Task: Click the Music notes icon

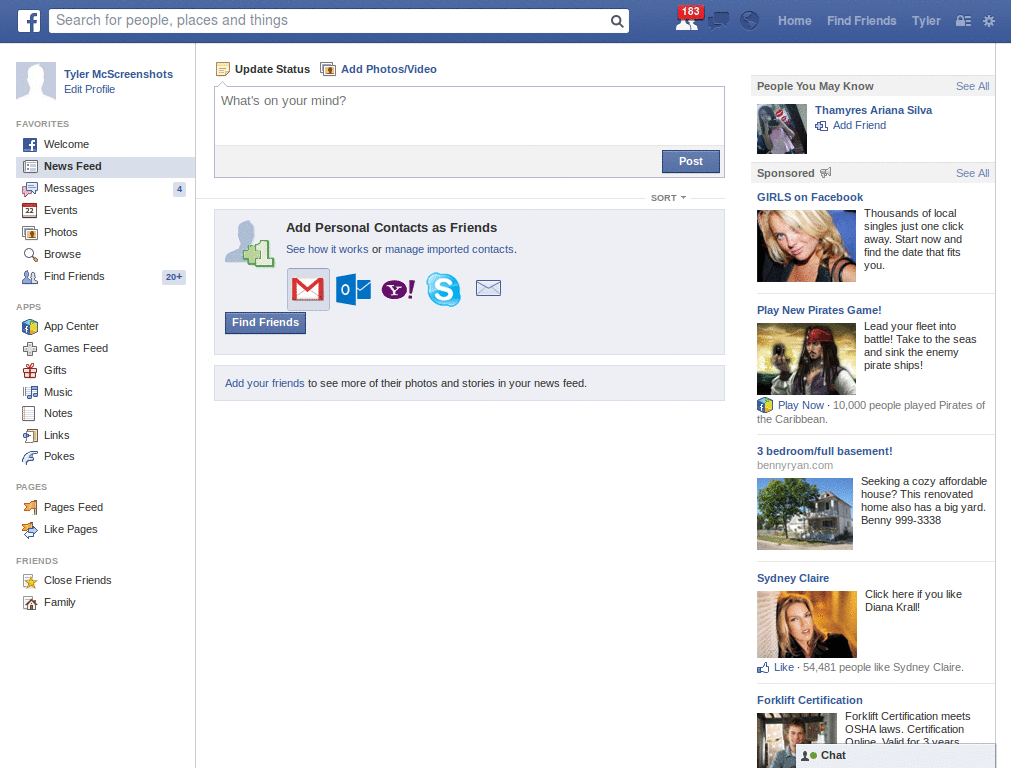Action: 29,392
